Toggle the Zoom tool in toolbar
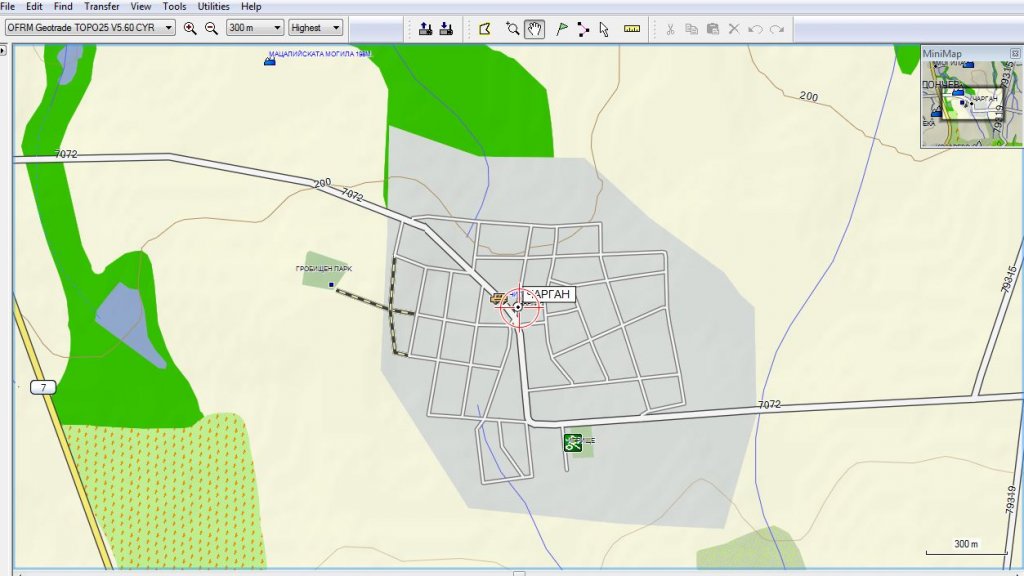Viewport: 1024px width, 576px height. (512, 28)
